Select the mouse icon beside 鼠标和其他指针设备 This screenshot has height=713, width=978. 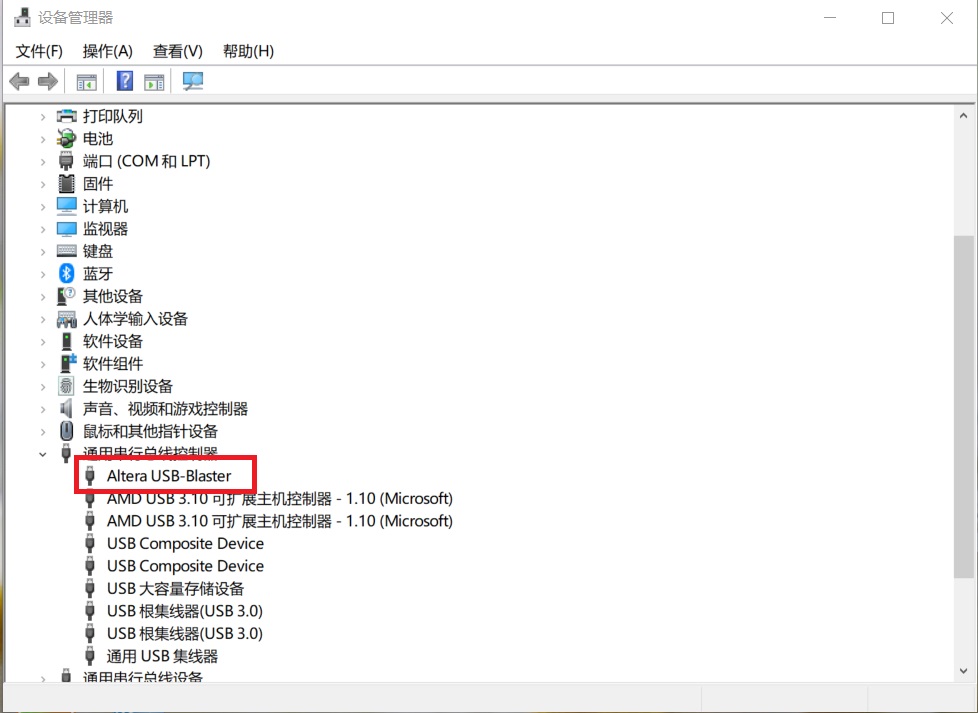(x=67, y=431)
